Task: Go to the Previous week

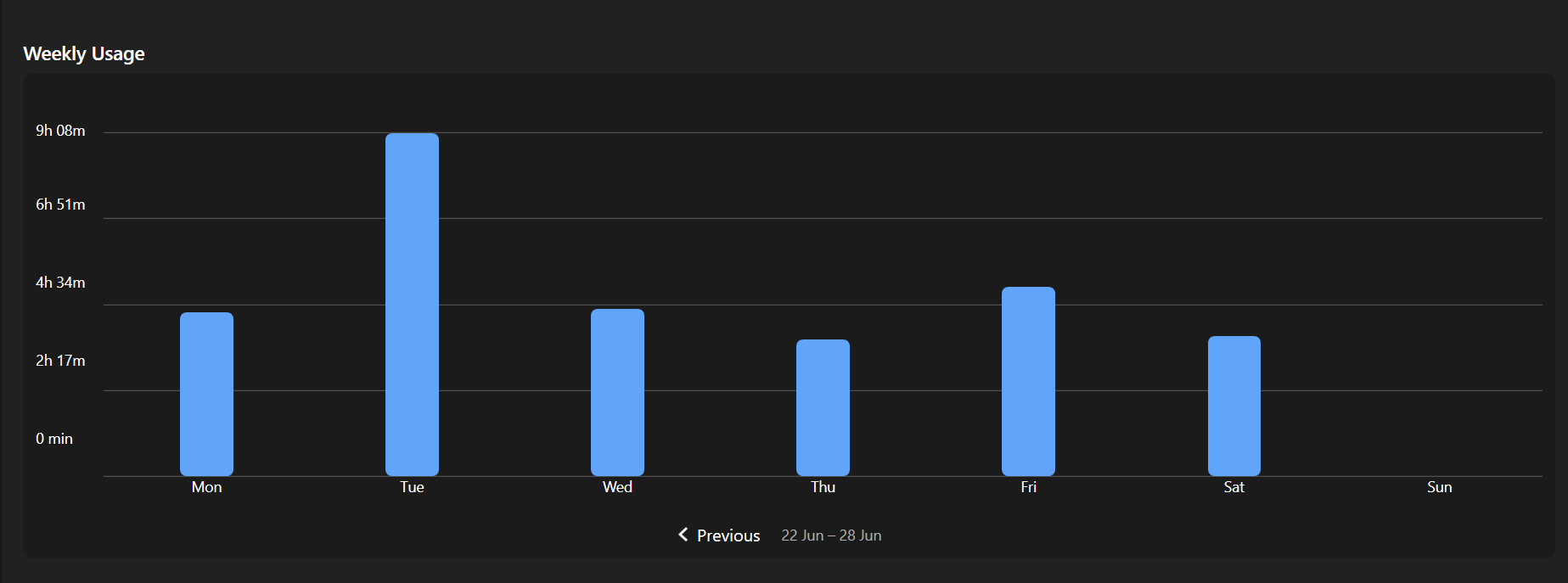Action: (x=719, y=535)
